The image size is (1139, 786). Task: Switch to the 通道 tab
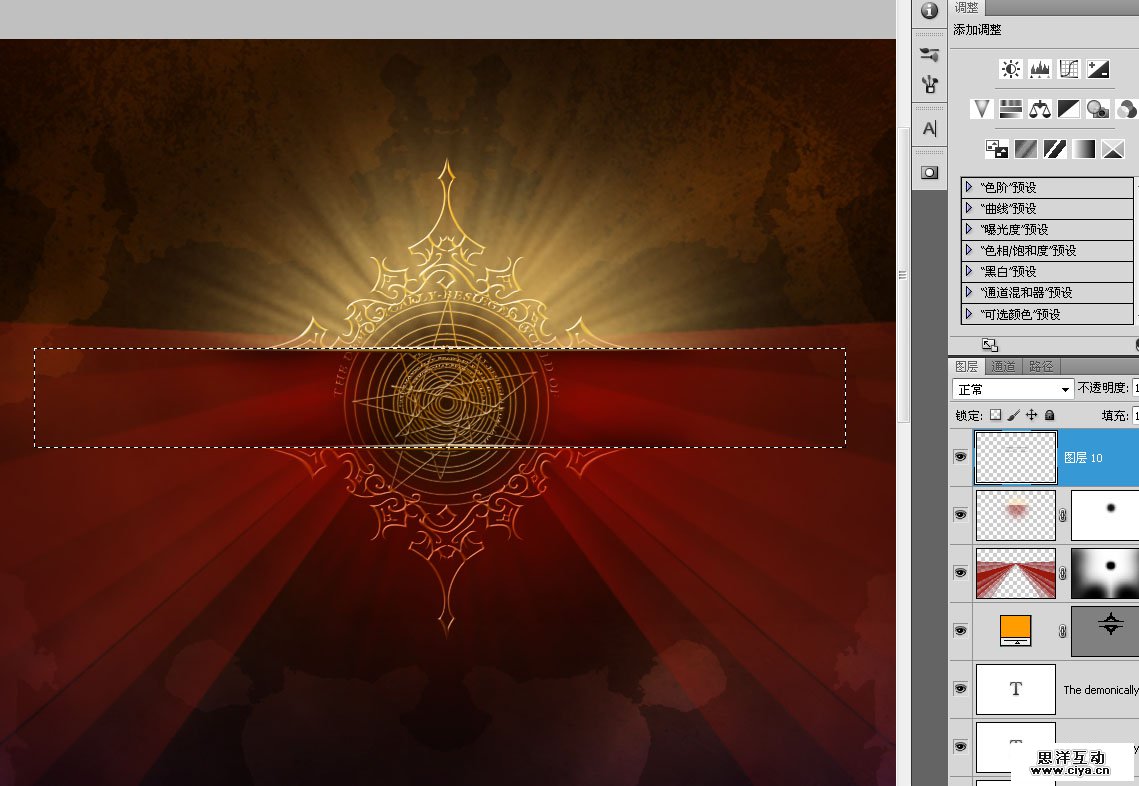[1004, 367]
